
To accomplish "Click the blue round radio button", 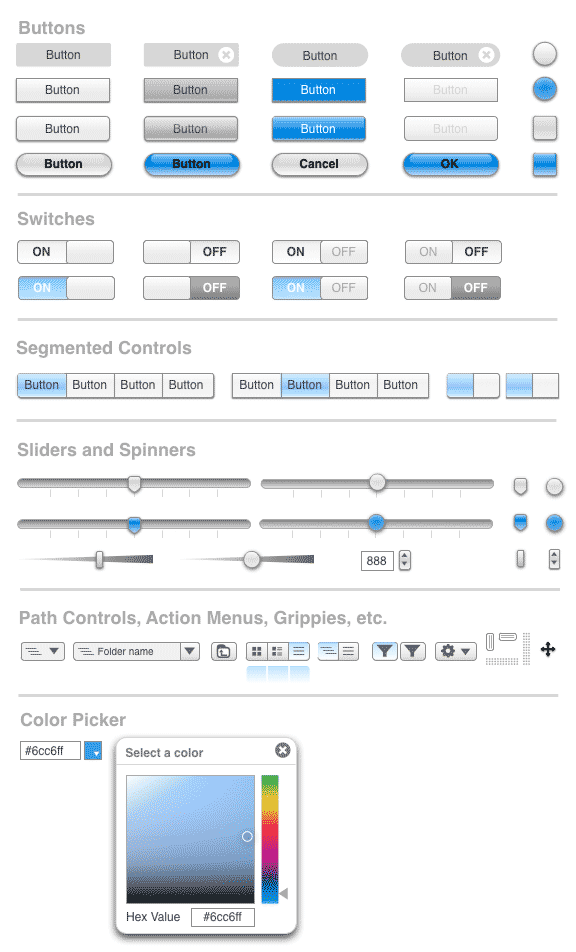I will tap(544, 89).
